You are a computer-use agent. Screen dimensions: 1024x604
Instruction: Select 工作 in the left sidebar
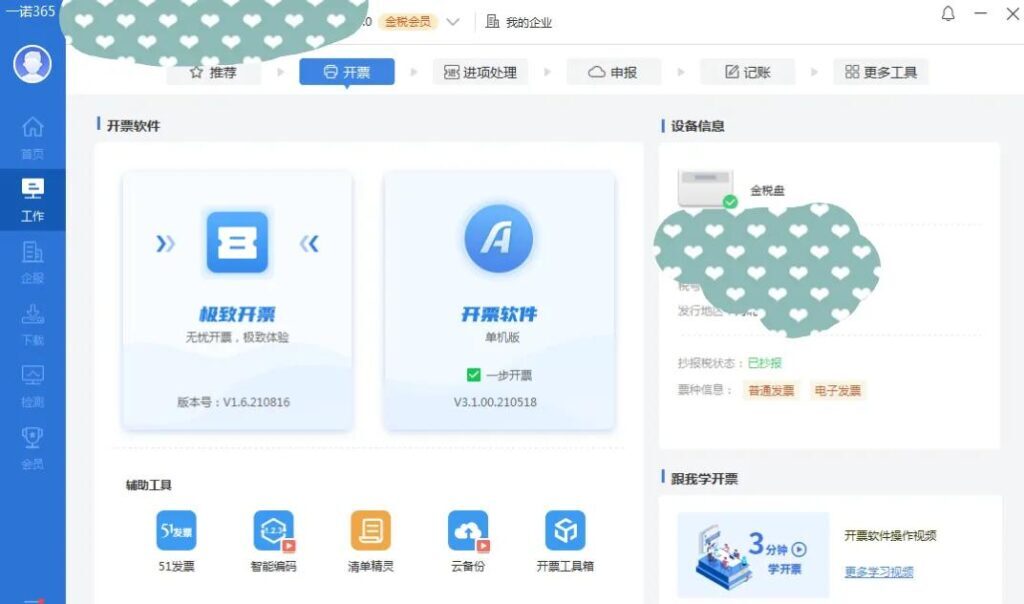coord(32,200)
